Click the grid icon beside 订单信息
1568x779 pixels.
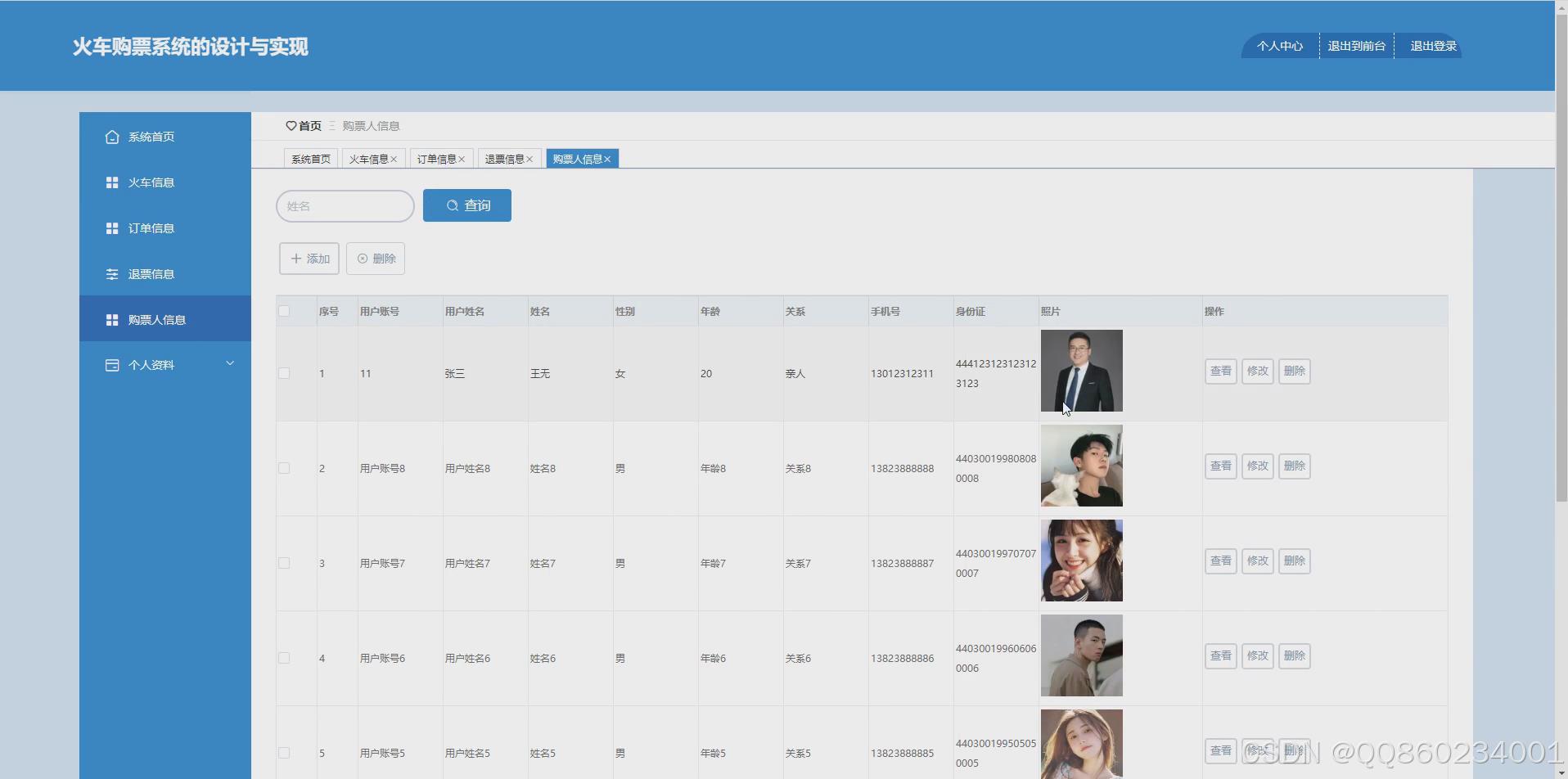click(x=112, y=228)
